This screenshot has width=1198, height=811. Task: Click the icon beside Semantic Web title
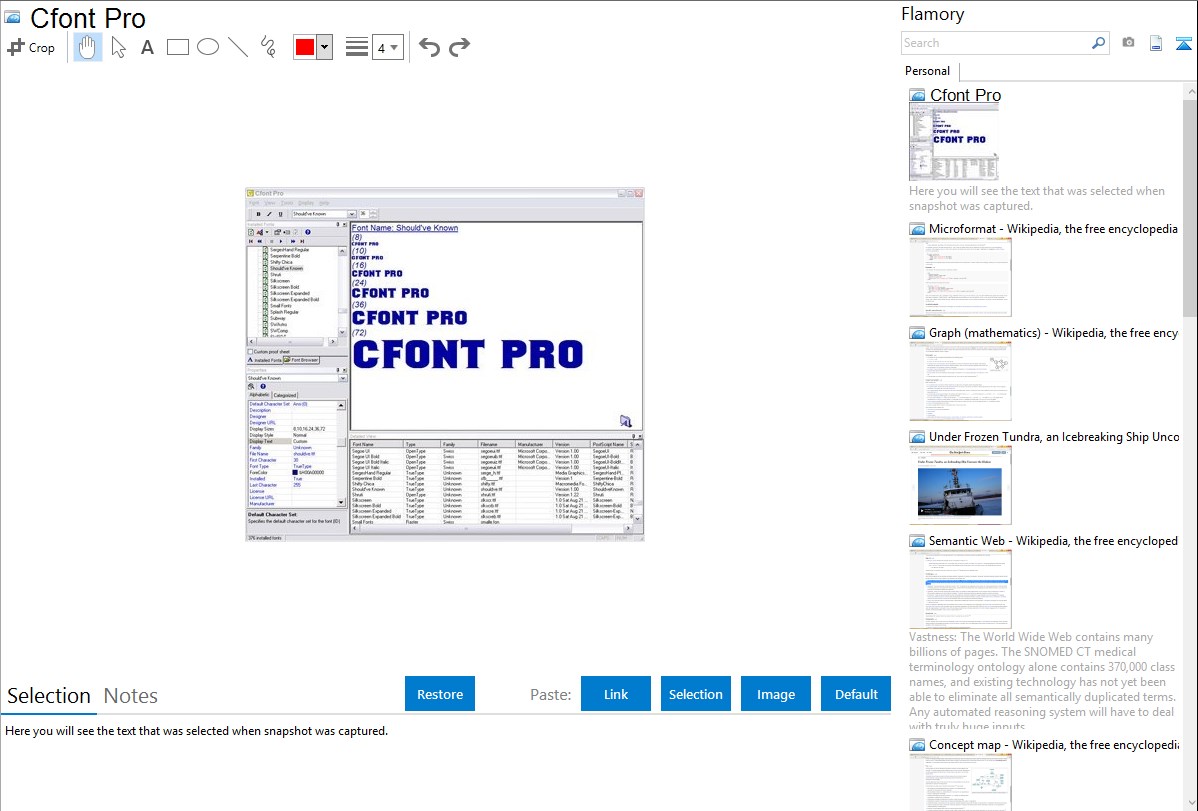point(917,540)
